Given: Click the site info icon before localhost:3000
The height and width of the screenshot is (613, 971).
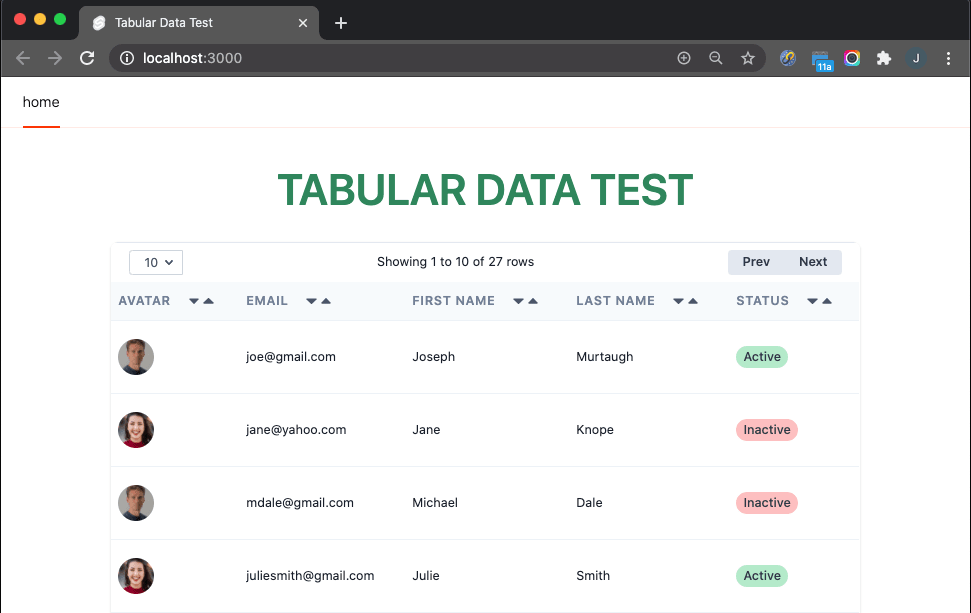Looking at the screenshot, I should [126, 58].
